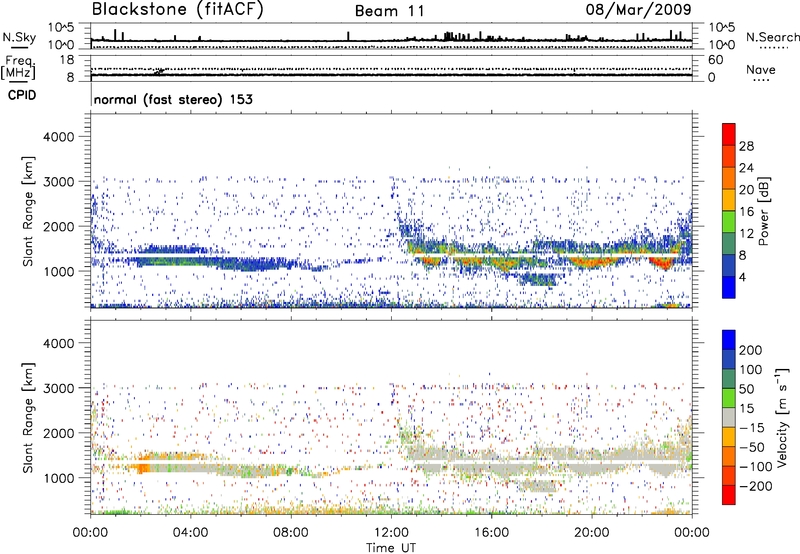Click the 'Freq. [MHz]' label

click(x=18, y=68)
